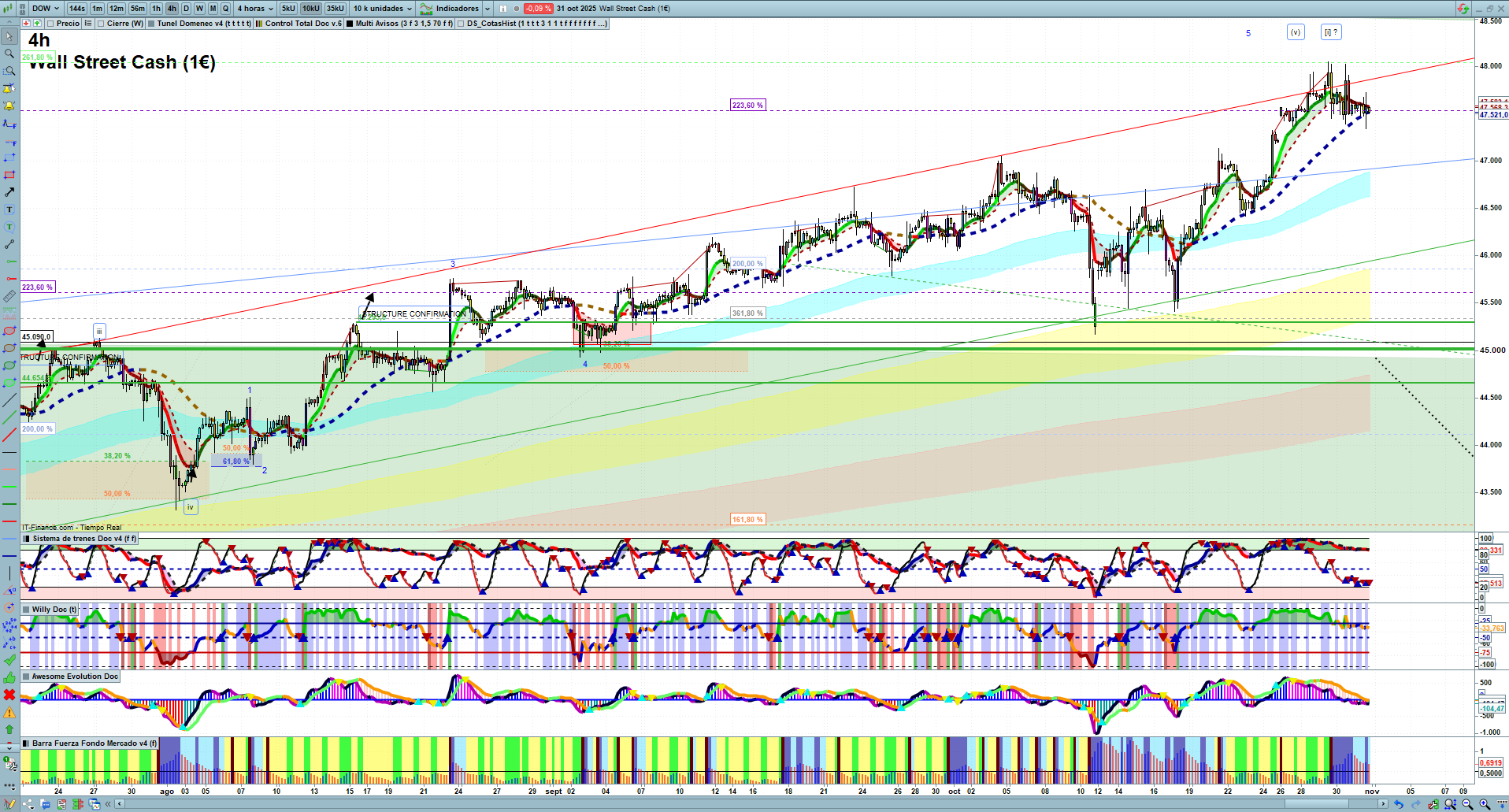
Task: Click the info icon next to Indicadores
Action: pos(502,9)
